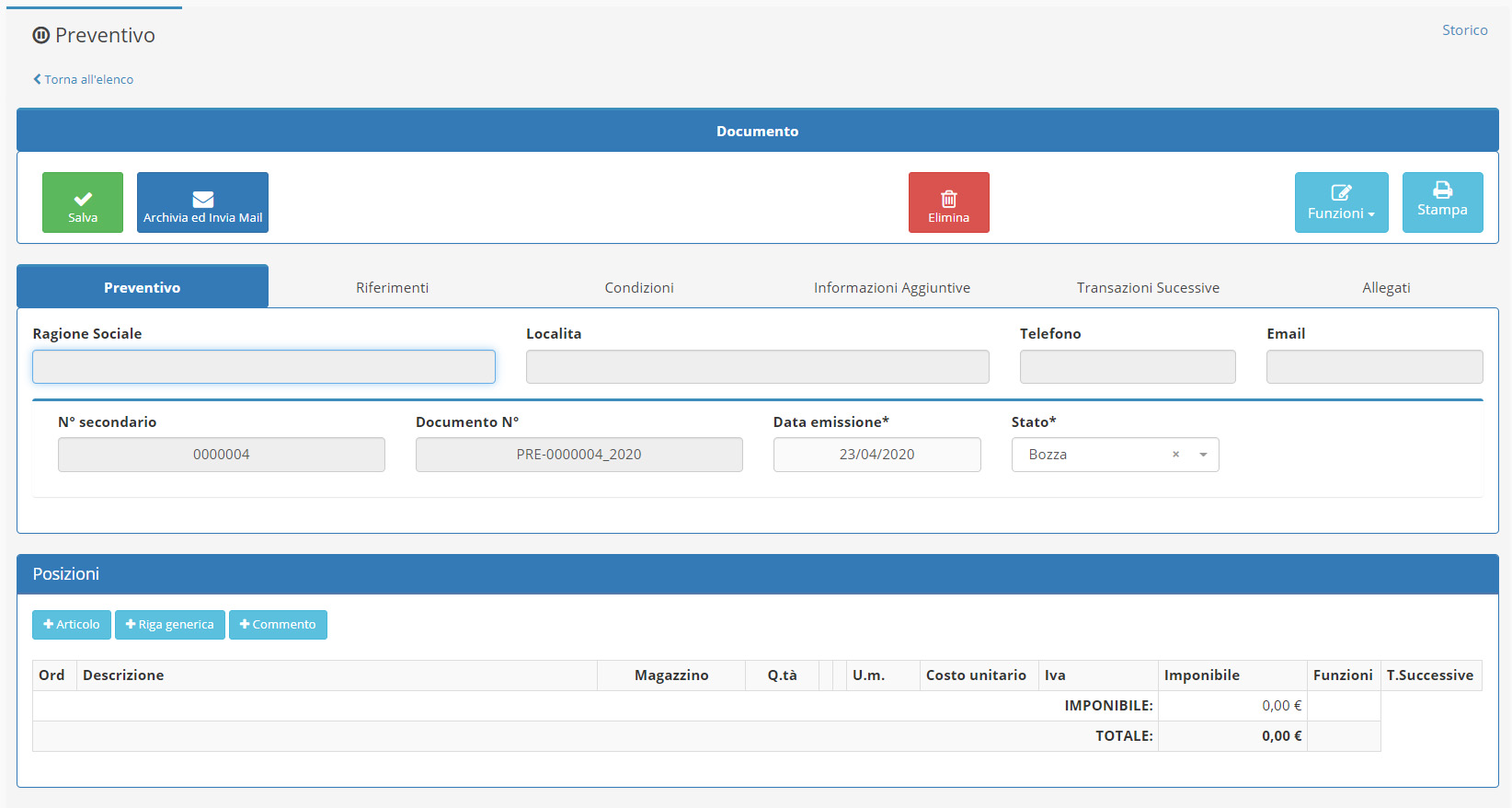Open the Informazioni Aggiuntive tab
The image size is (1512, 808).
click(x=891, y=288)
